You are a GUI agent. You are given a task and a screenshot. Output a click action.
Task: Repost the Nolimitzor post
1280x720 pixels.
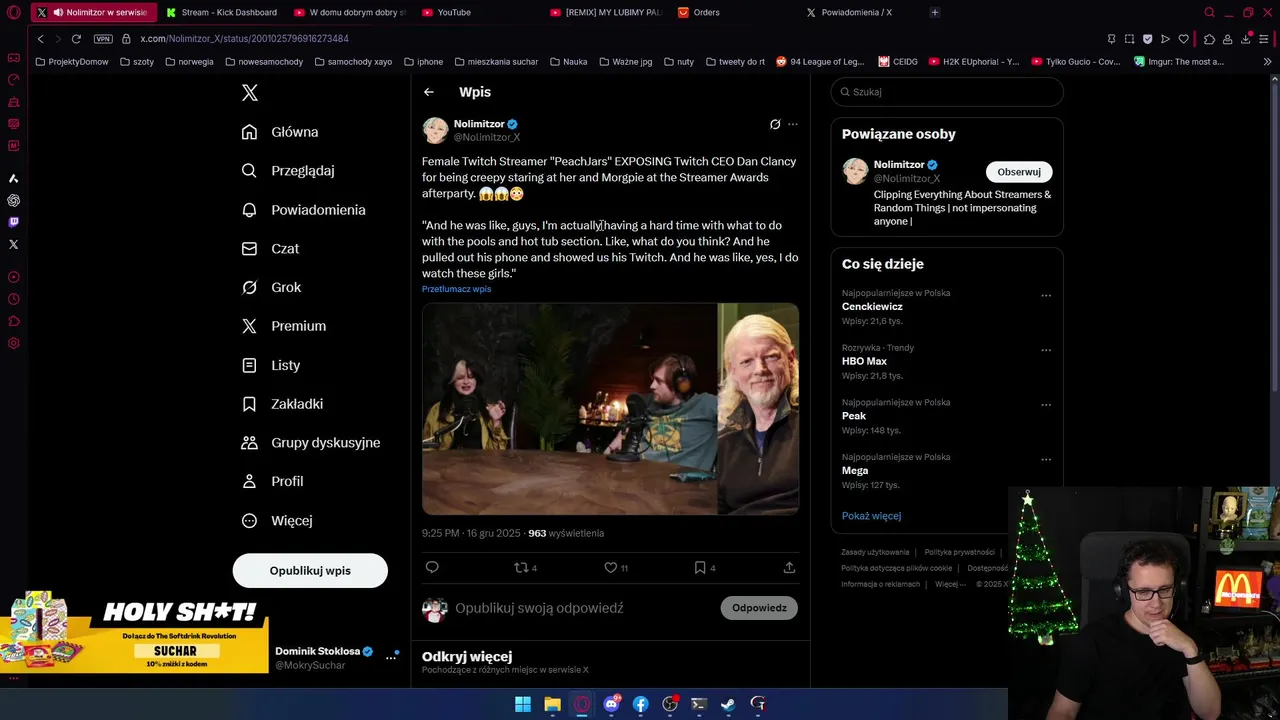(x=525, y=567)
